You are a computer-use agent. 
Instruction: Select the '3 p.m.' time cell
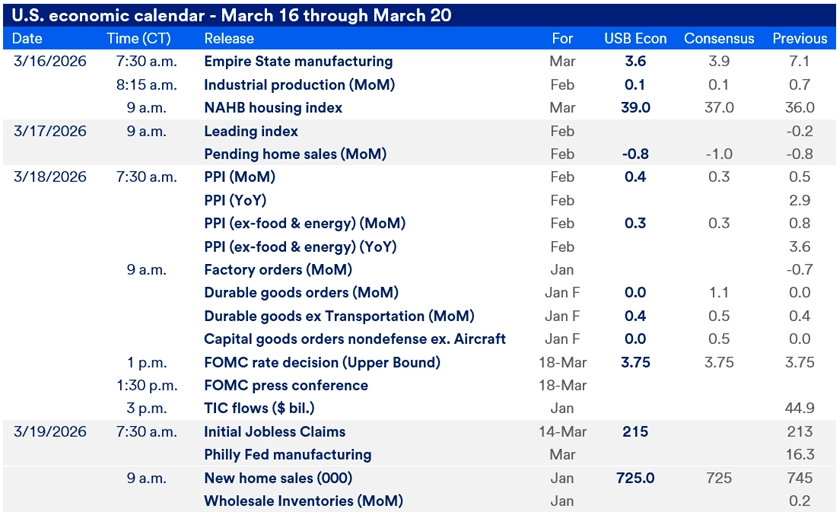146,408
